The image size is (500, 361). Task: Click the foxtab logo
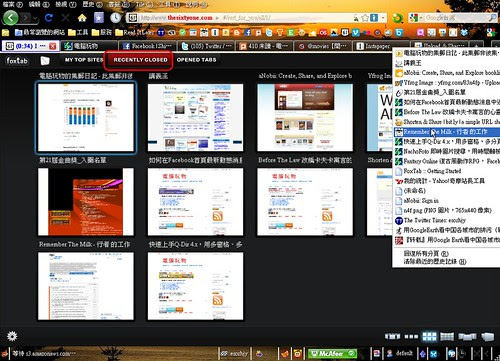point(17,61)
